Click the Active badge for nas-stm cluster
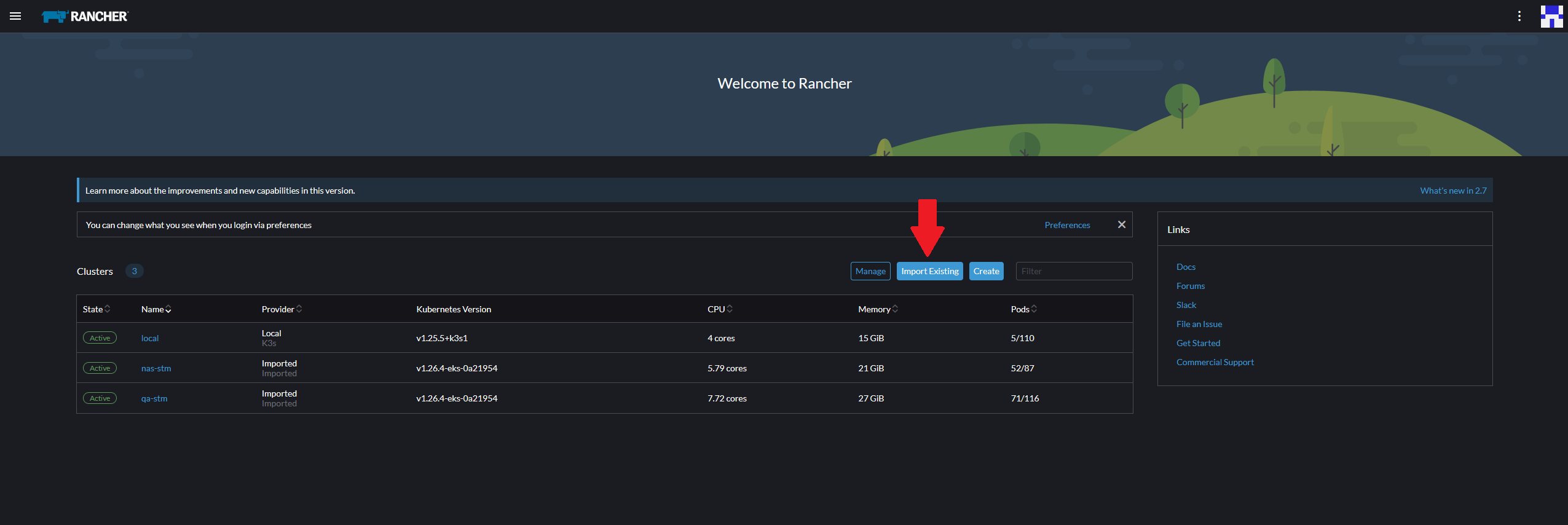1568x525 pixels. click(100, 368)
